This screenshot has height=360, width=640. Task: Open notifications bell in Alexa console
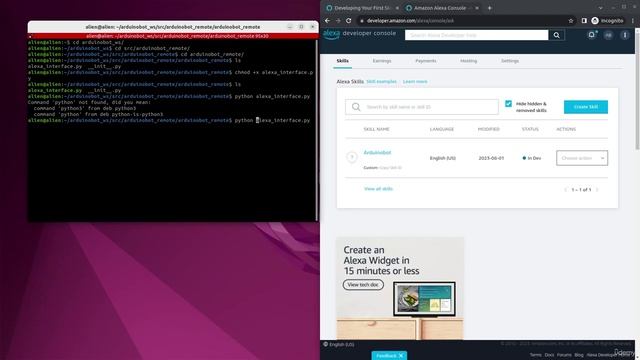point(591,35)
